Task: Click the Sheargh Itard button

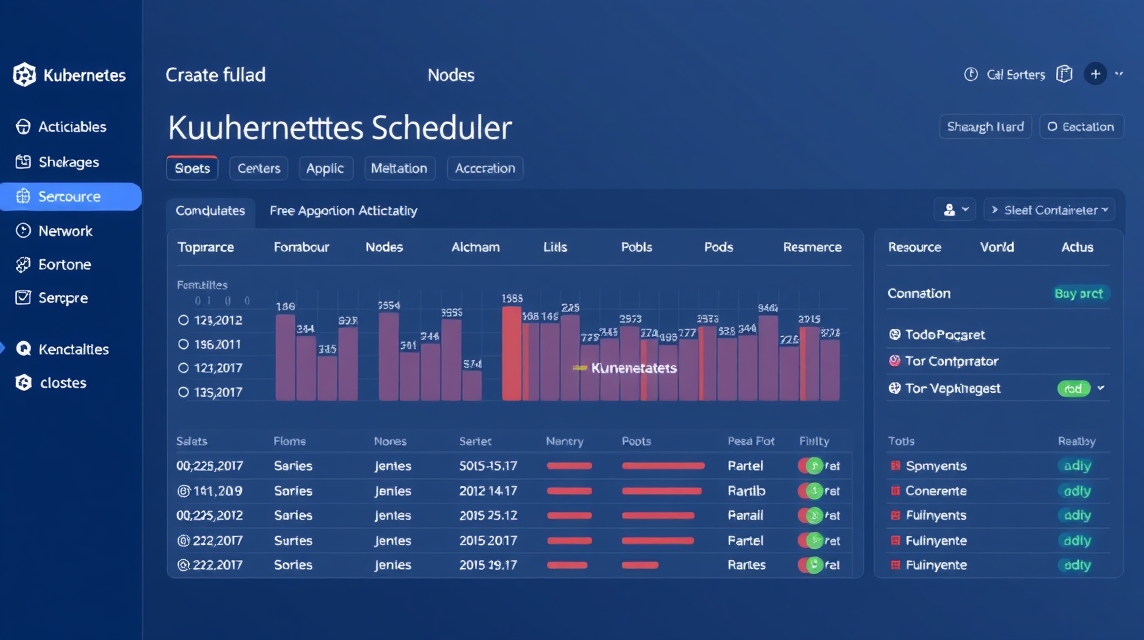Action: (985, 126)
